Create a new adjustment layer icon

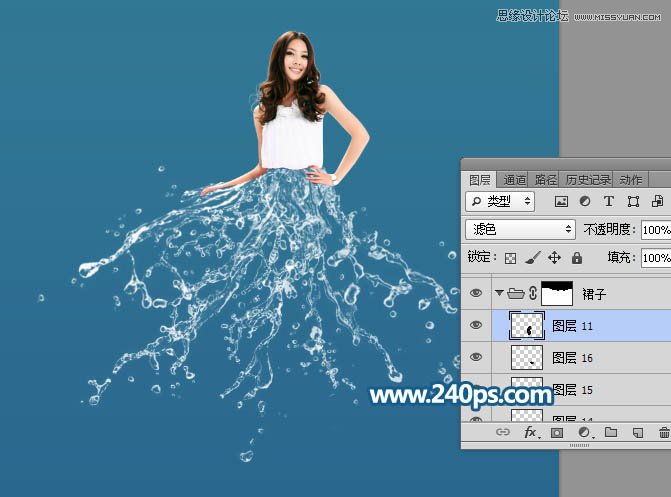point(584,433)
